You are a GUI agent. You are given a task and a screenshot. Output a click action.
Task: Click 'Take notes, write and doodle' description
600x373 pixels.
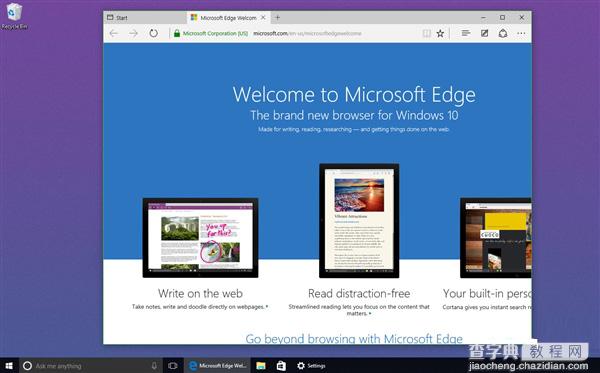[200, 307]
